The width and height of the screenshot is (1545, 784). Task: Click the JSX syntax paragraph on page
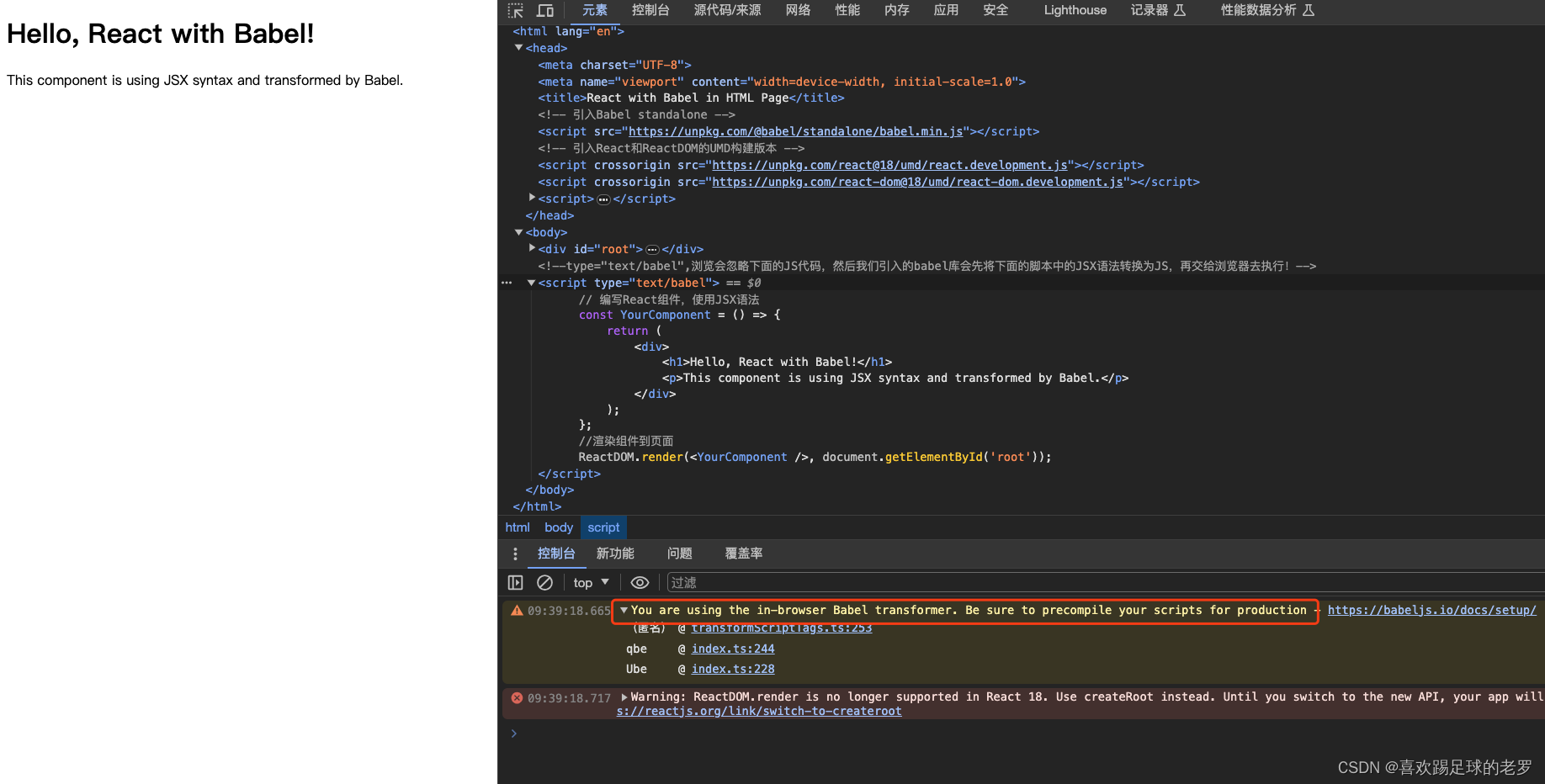click(x=204, y=80)
